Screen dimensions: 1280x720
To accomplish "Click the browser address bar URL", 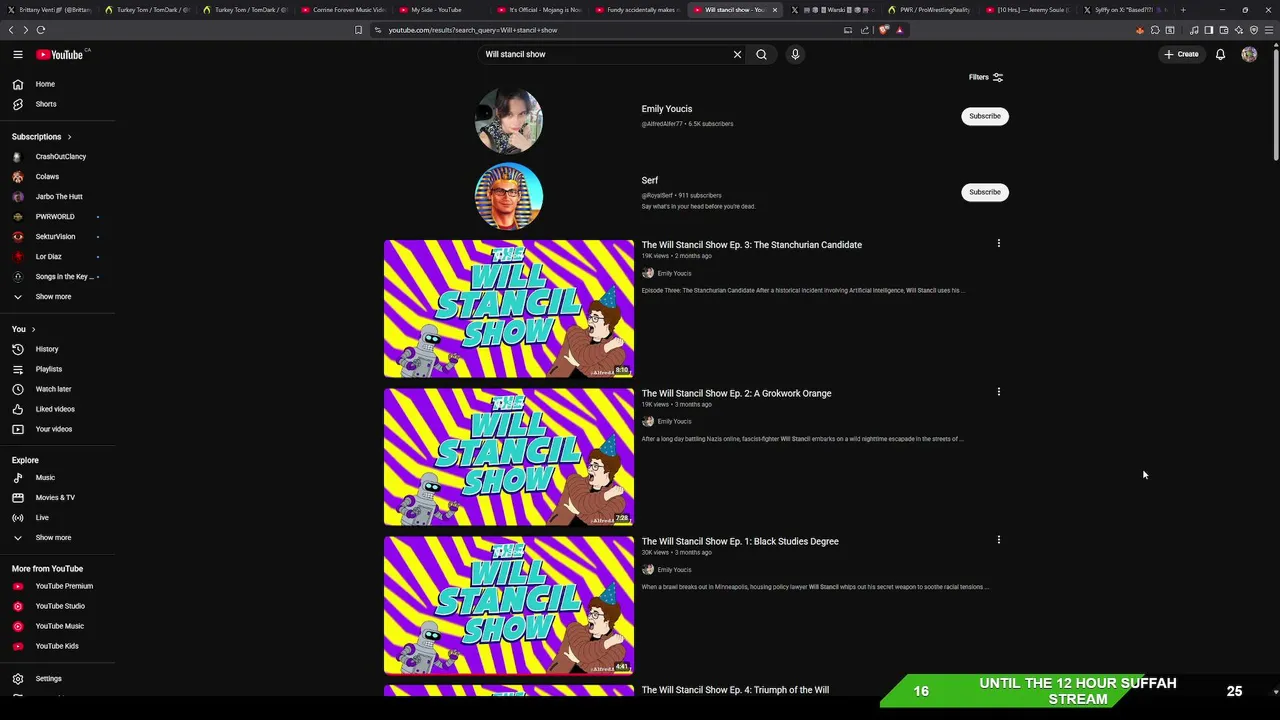I will click(x=473, y=30).
